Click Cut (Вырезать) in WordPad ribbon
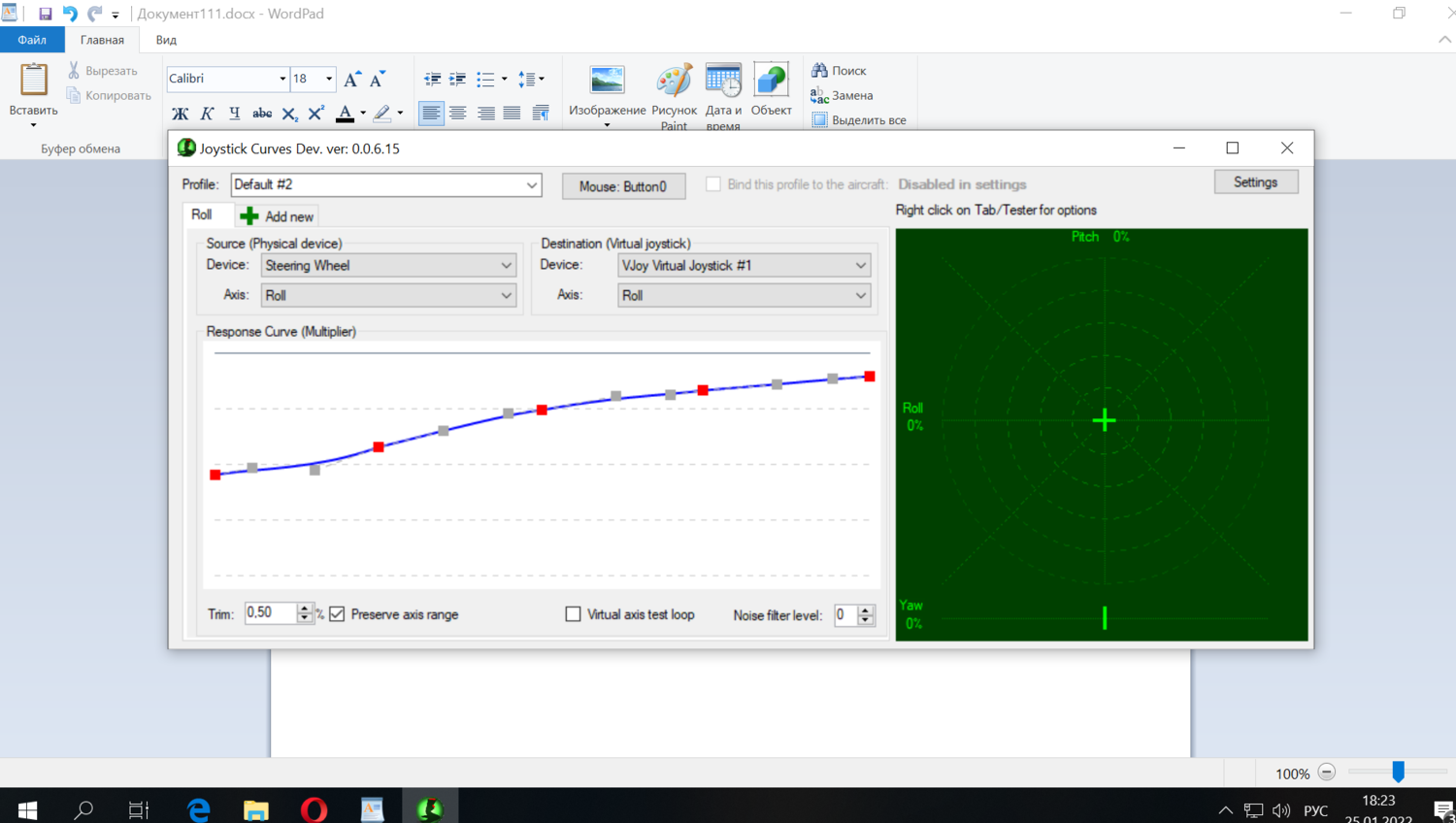 [102, 71]
